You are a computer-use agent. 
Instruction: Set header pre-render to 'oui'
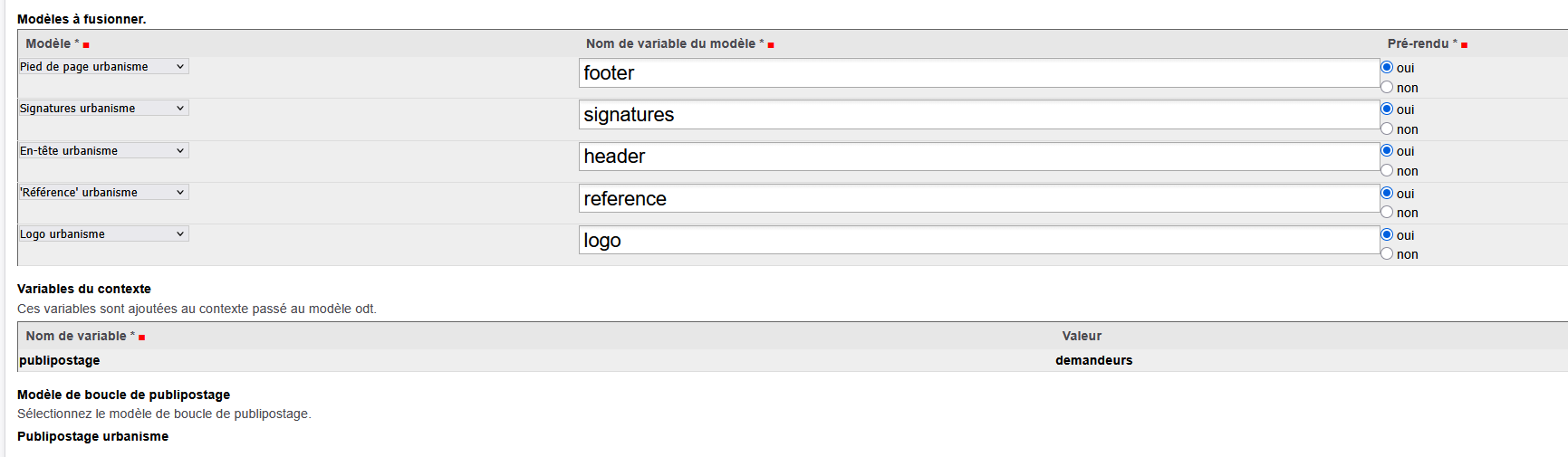pos(1387,150)
